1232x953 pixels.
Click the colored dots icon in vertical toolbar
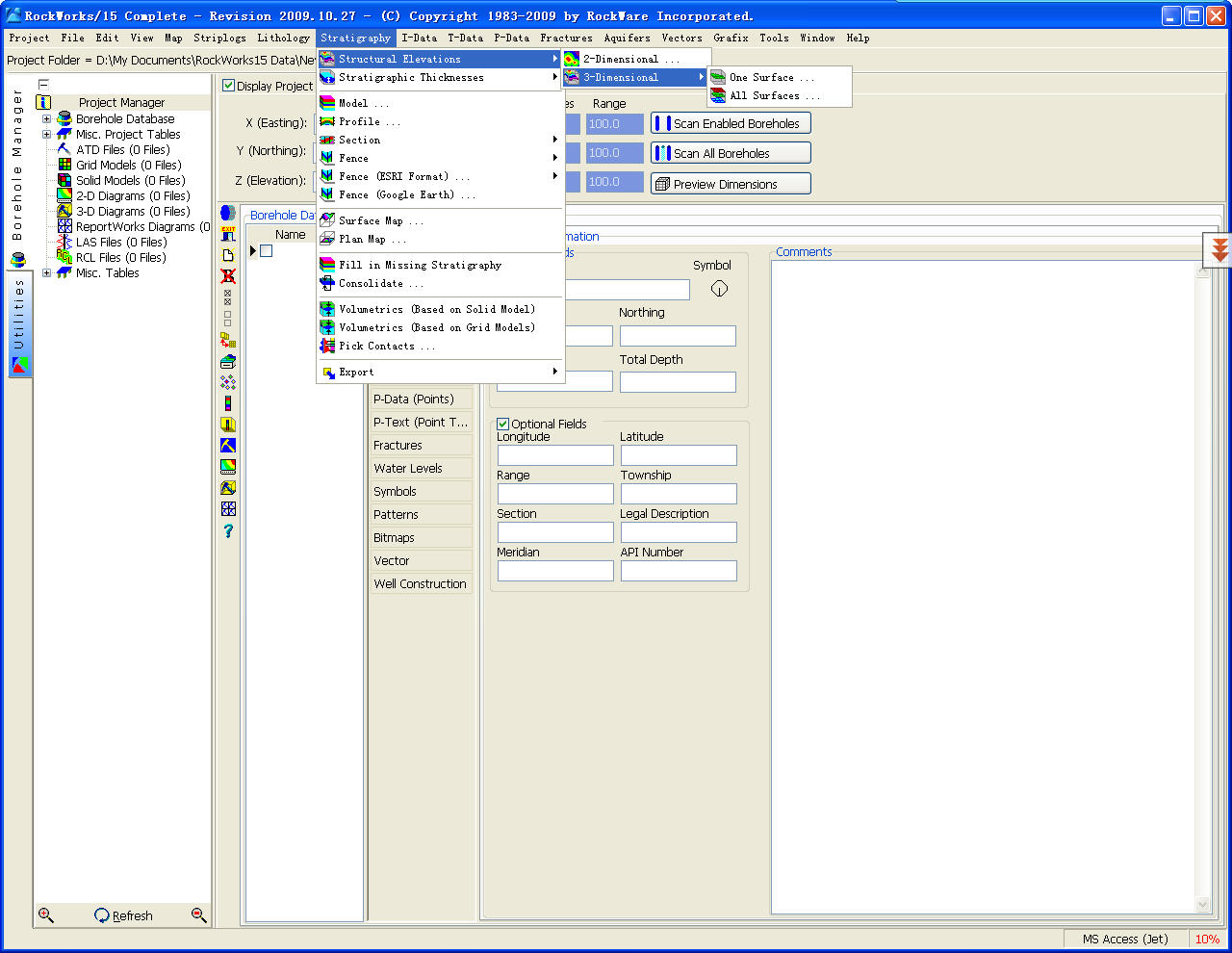coord(228,382)
